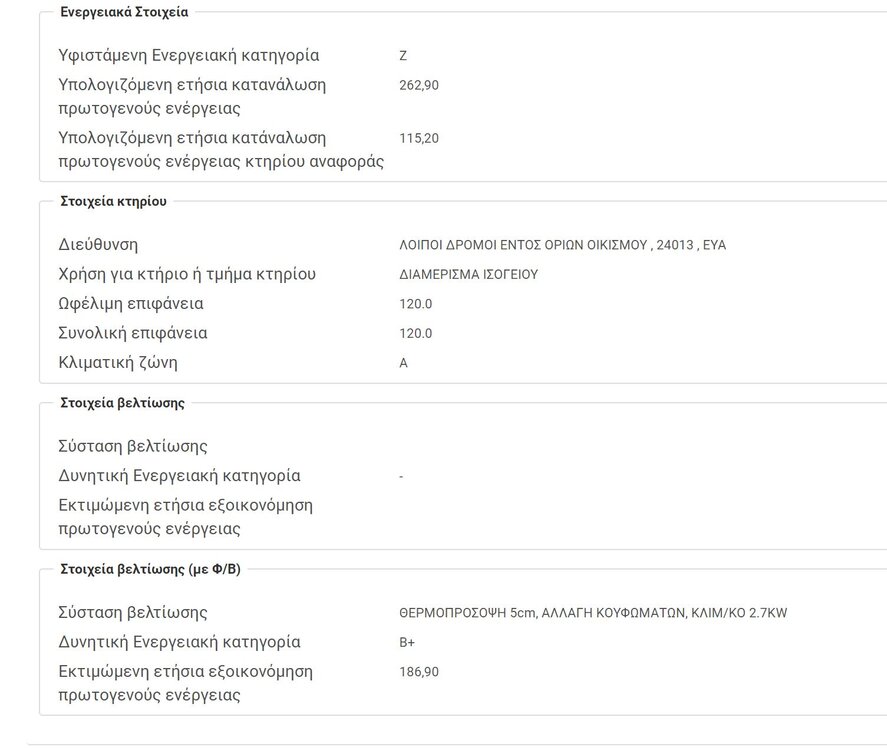The width and height of the screenshot is (887, 750).
Task: Click the Ενεργειακά Στοιχεία section header
Action: point(124,12)
